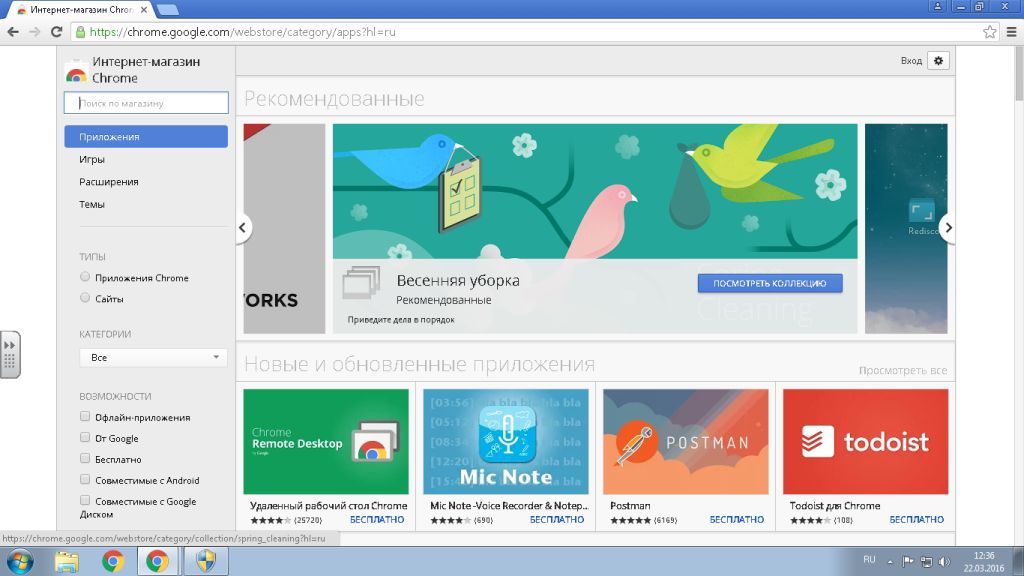Open Windows Start menu orb
Screen dimensions: 1024x576
click(19, 562)
